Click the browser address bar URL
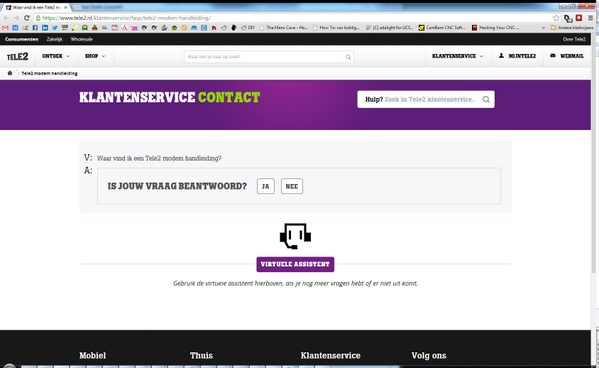Screen dimensions: 599x368 [x=126, y=18]
